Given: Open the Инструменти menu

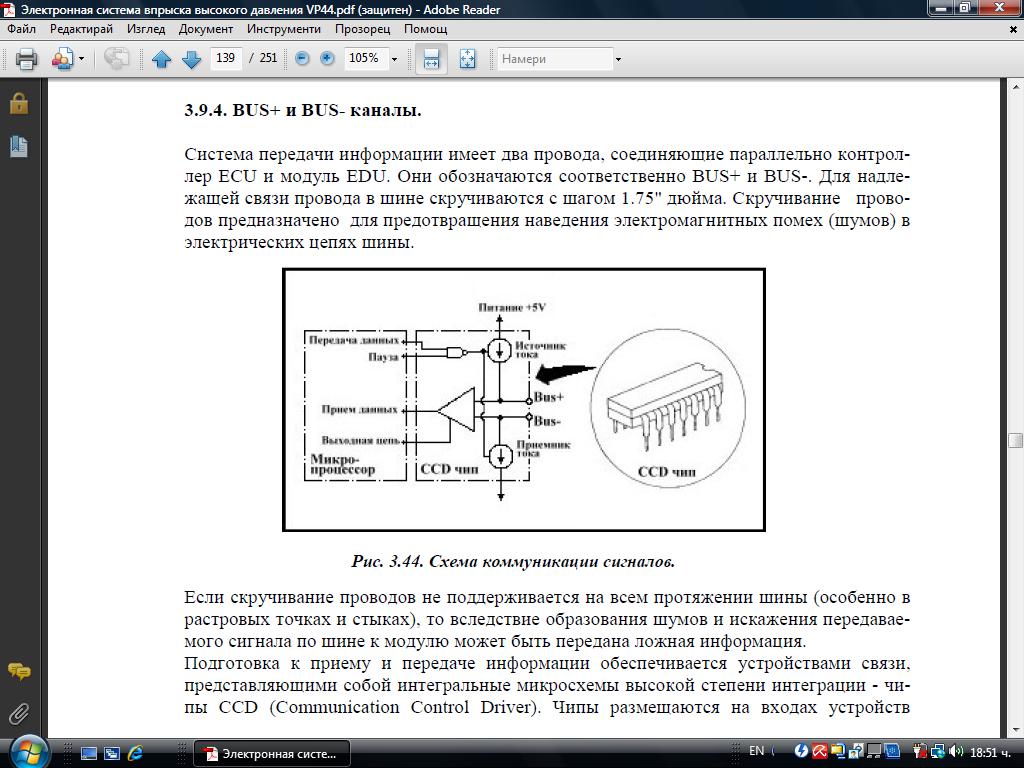Looking at the screenshot, I should tap(284, 29).
